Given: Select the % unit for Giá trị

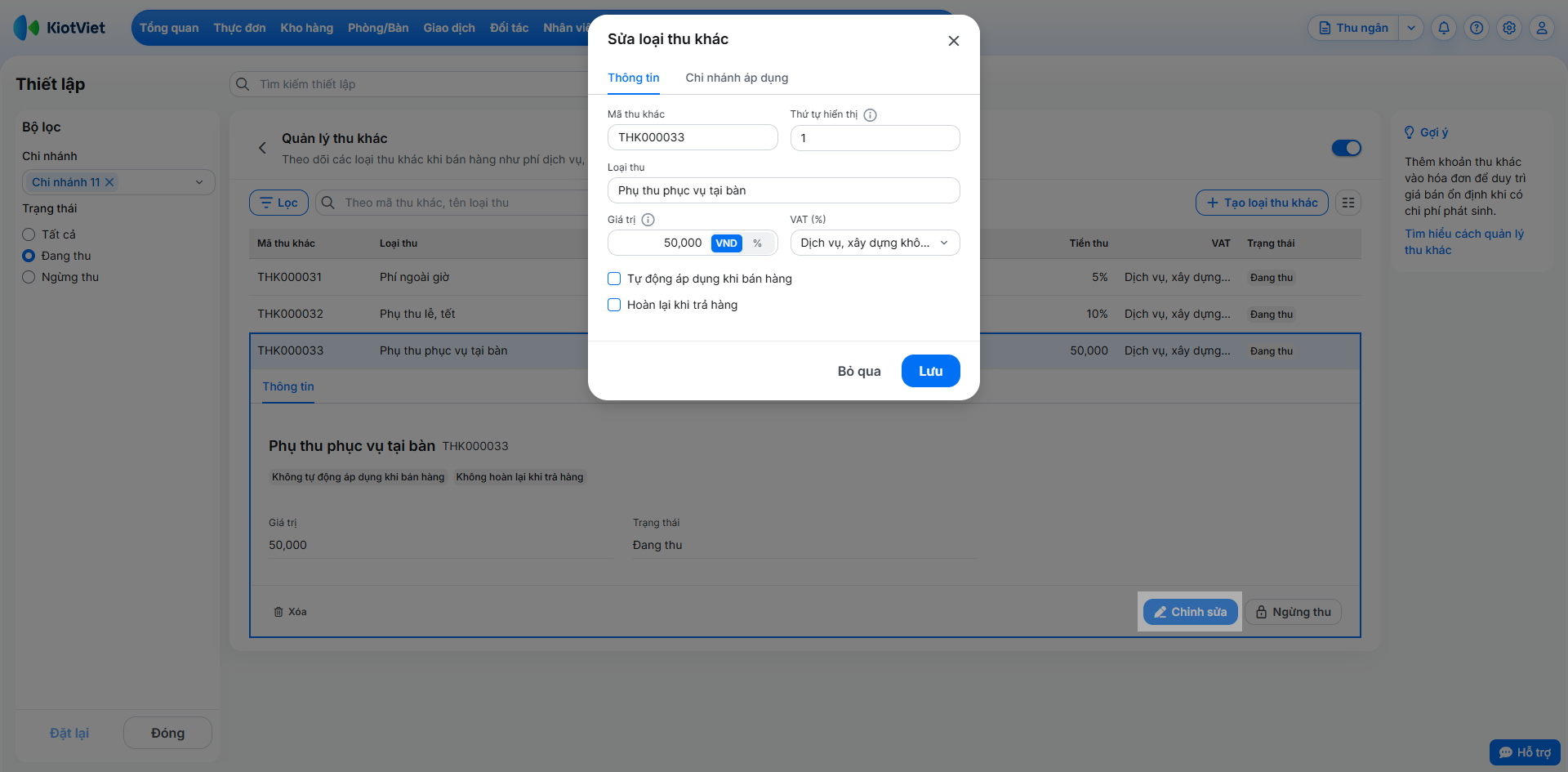Looking at the screenshot, I should pyautogui.click(x=758, y=243).
